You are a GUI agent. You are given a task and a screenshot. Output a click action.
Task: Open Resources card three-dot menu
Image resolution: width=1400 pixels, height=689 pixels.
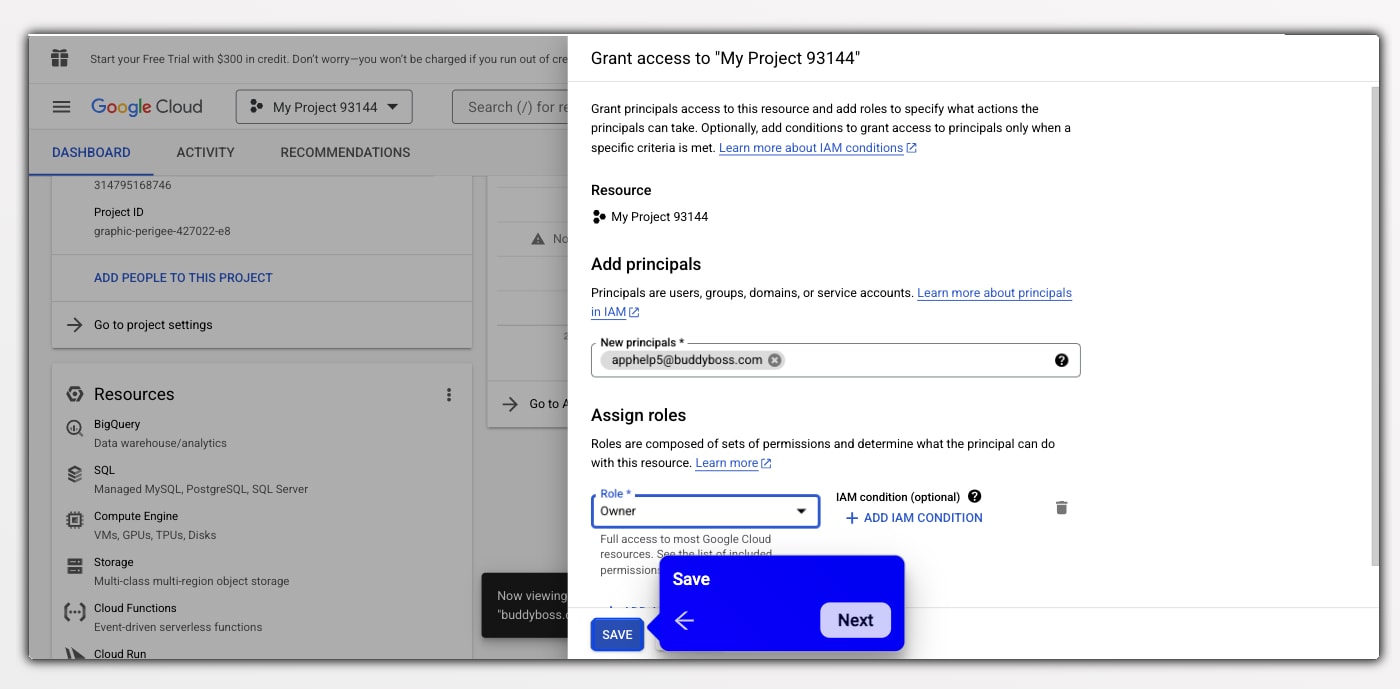449,395
